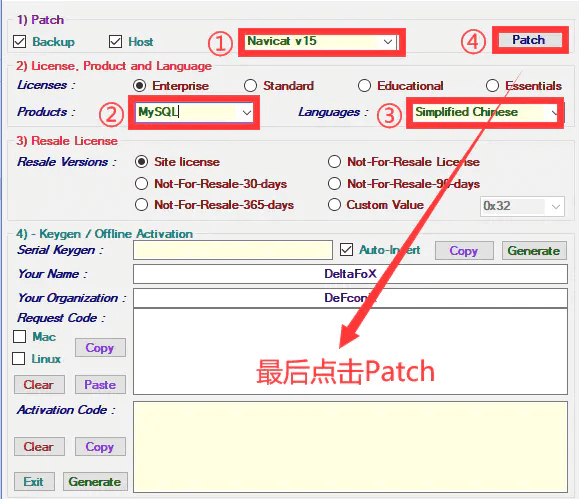This screenshot has height=499, width=579.
Task: Toggle the Host checkbox
Action: [x=115, y=42]
